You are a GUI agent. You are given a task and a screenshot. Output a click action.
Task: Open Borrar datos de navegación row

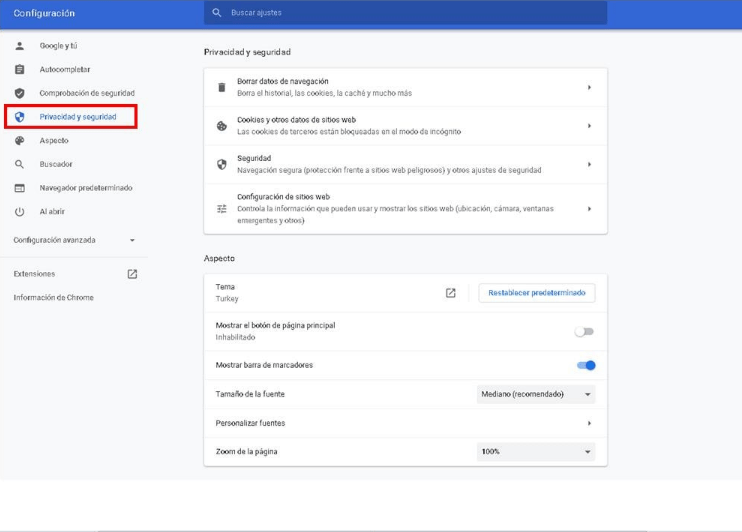tap(406, 88)
